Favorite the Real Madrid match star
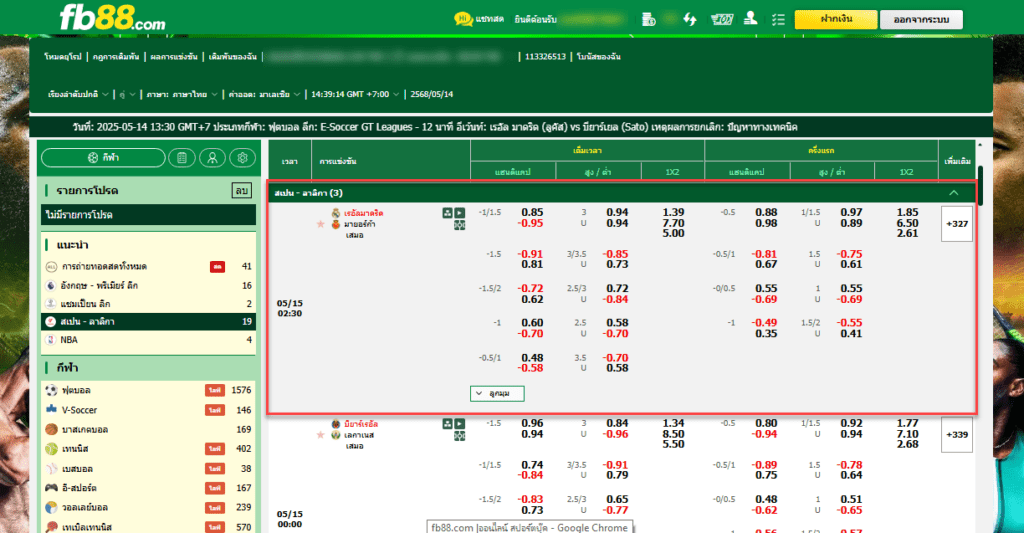Screen dimensions: 1024x533 [x=321, y=224]
